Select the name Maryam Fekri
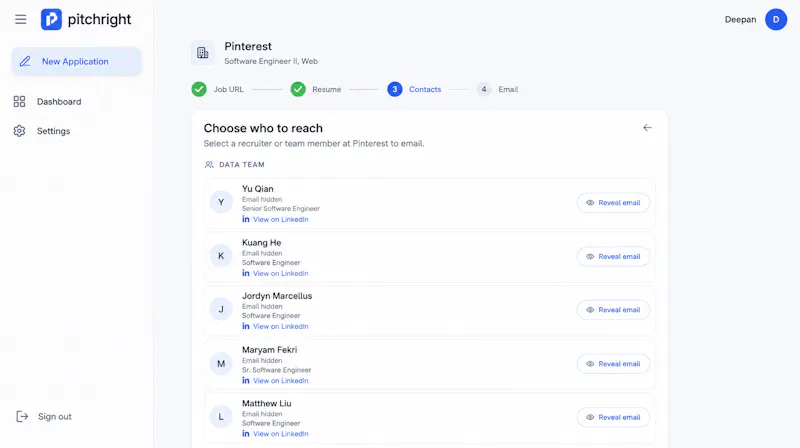800x448 pixels. click(x=269, y=350)
